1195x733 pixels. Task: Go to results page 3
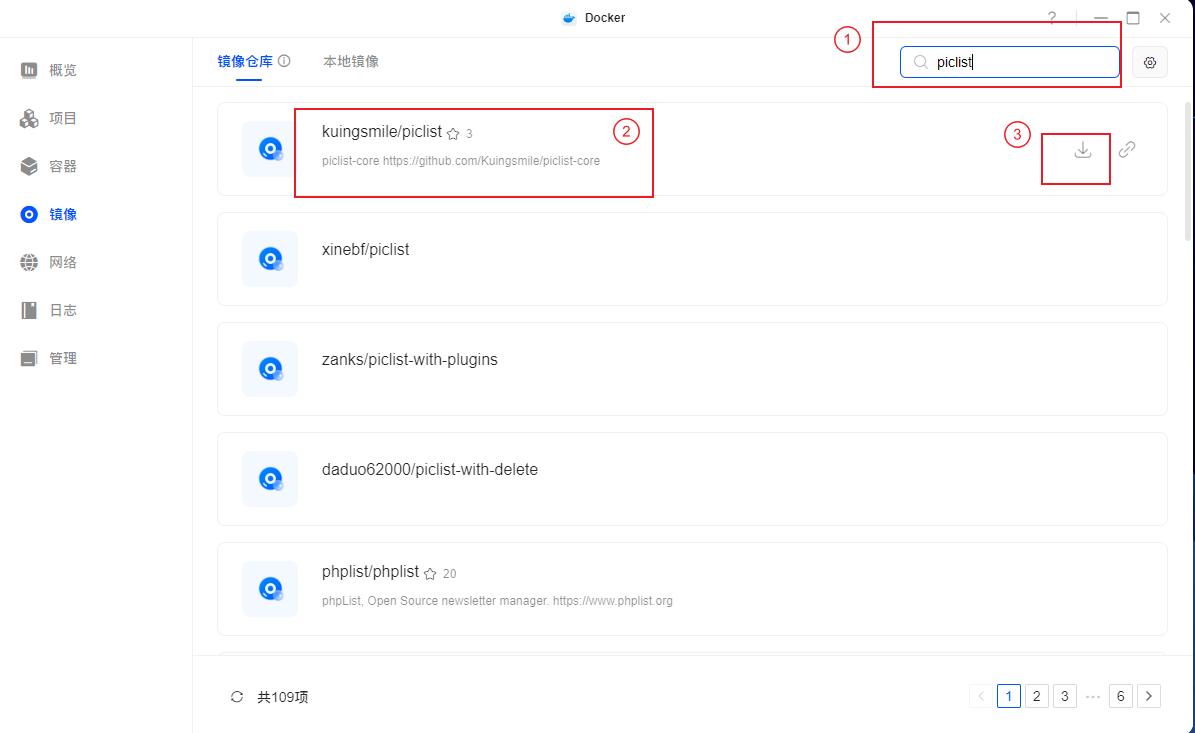[1065, 696]
